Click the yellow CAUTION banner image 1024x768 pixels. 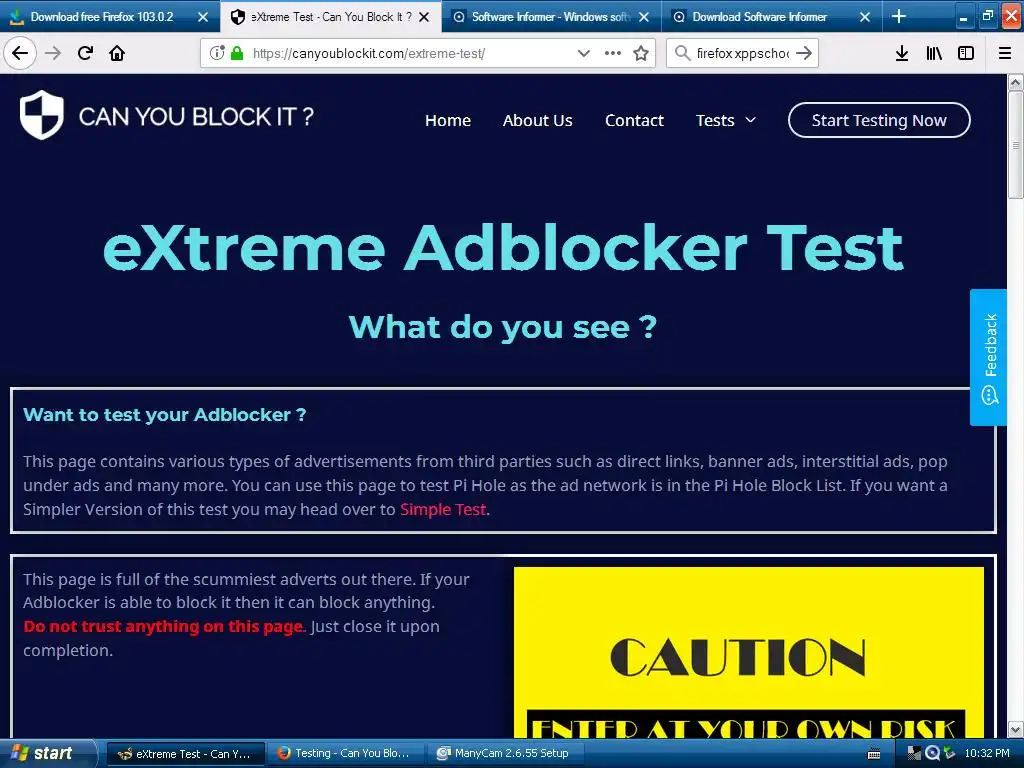pyautogui.click(x=748, y=652)
